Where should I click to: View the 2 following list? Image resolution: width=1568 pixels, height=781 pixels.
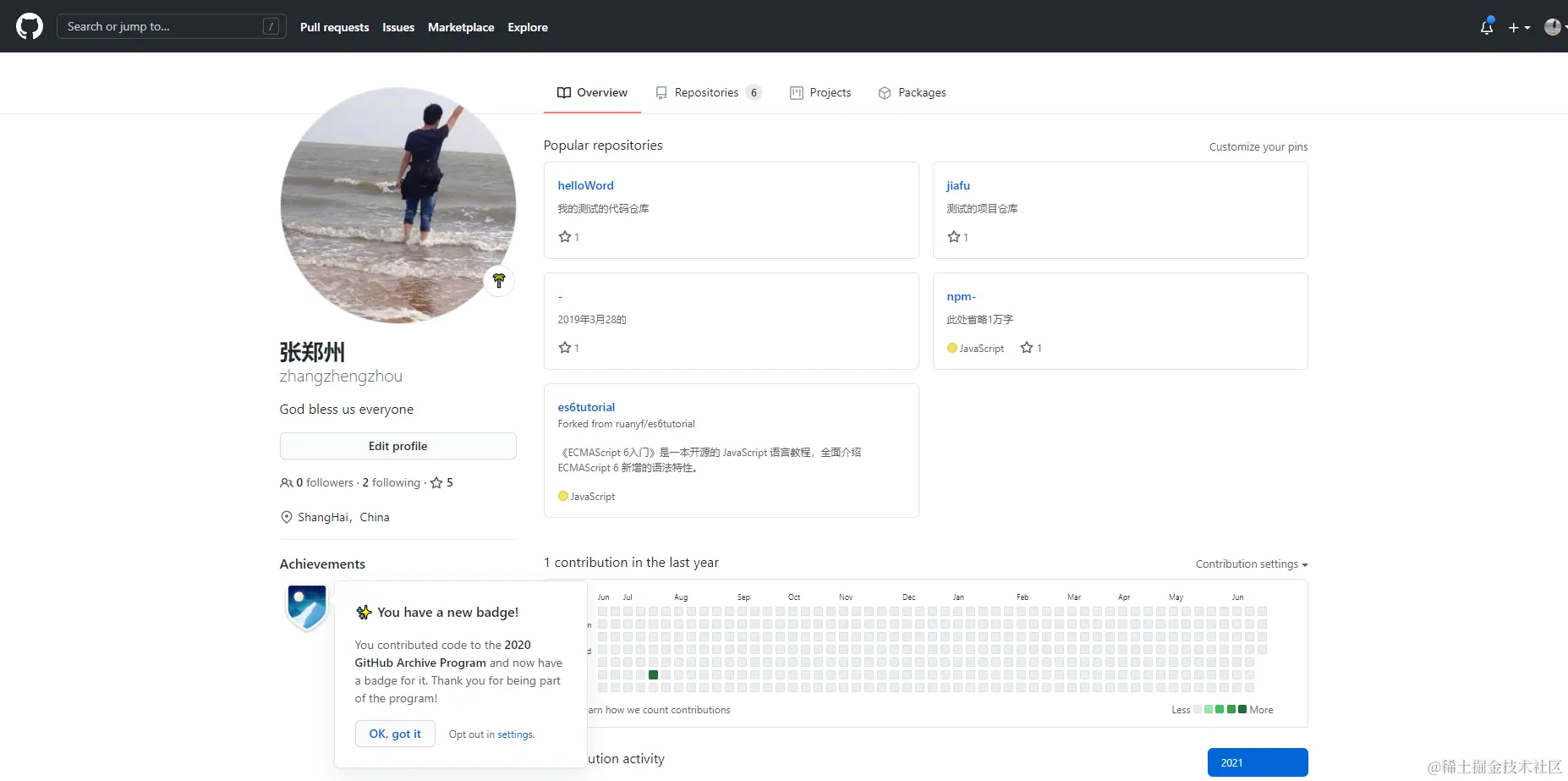391,482
